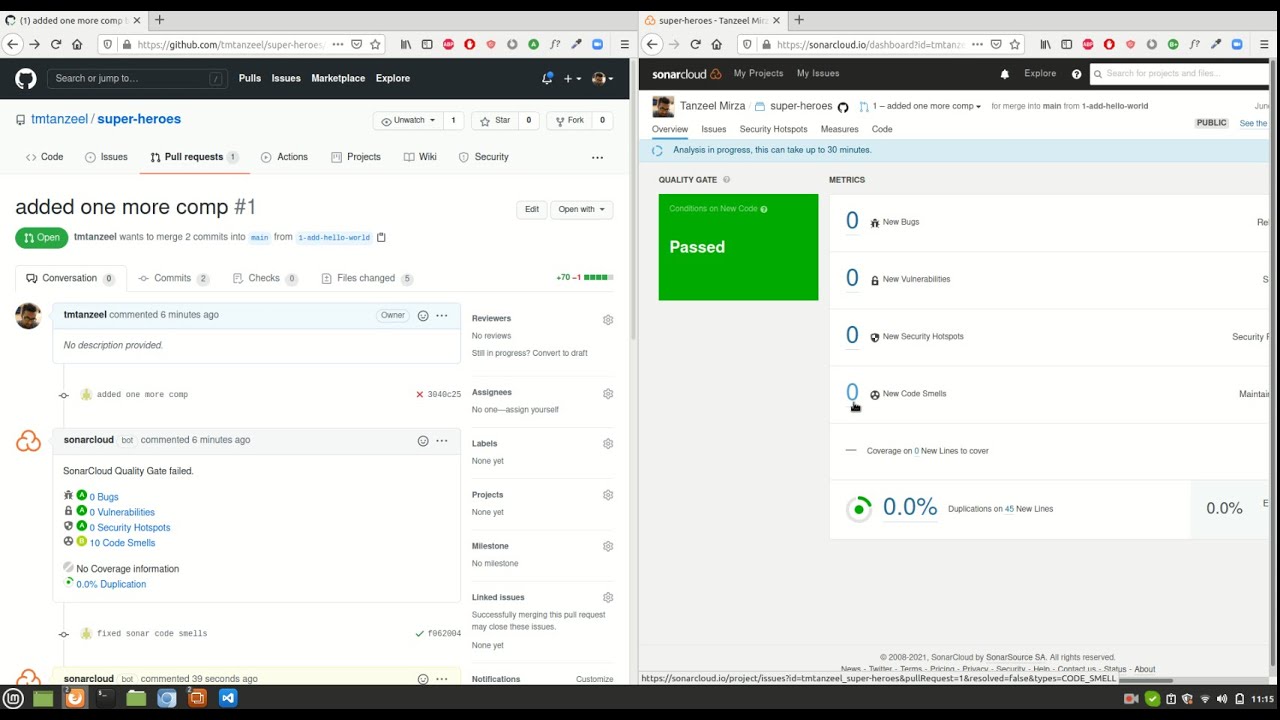Open commit 3040c25 hash link
This screenshot has width=1280, height=720.
pos(444,394)
